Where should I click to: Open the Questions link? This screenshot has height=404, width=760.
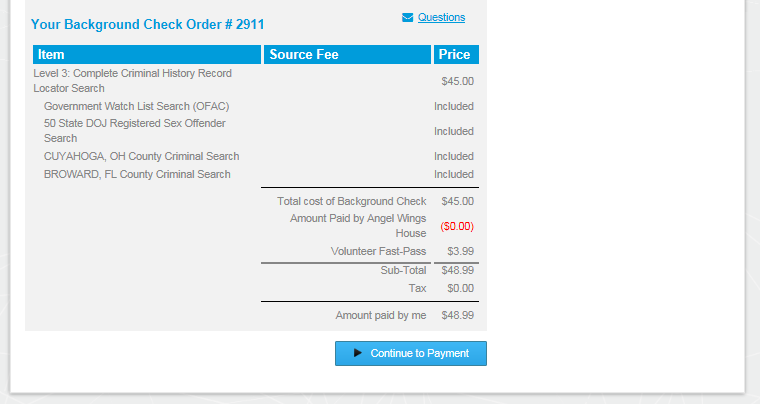coord(441,17)
